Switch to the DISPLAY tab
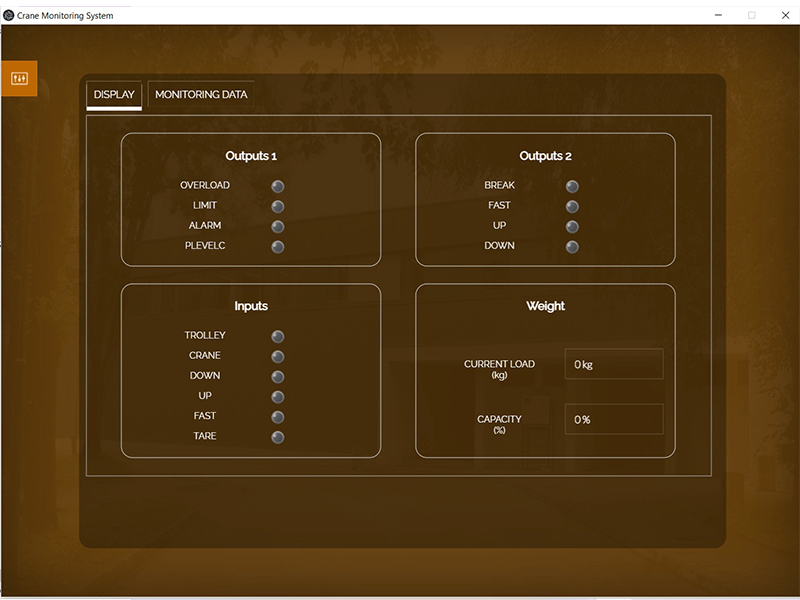This screenshot has width=800, height=600. (x=114, y=94)
